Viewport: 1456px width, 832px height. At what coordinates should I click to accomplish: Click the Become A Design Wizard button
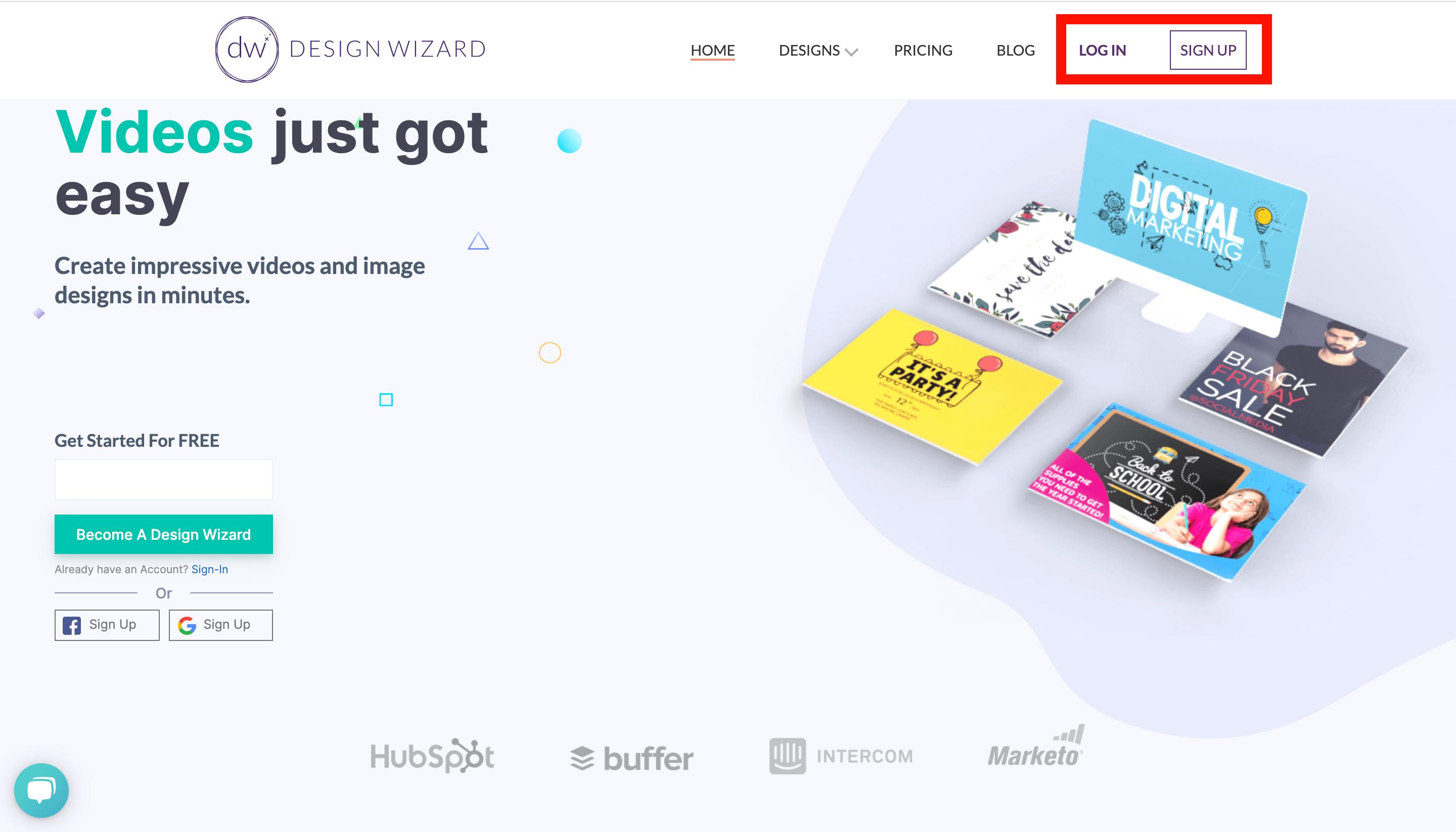pyautogui.click(x=163, y=534)
